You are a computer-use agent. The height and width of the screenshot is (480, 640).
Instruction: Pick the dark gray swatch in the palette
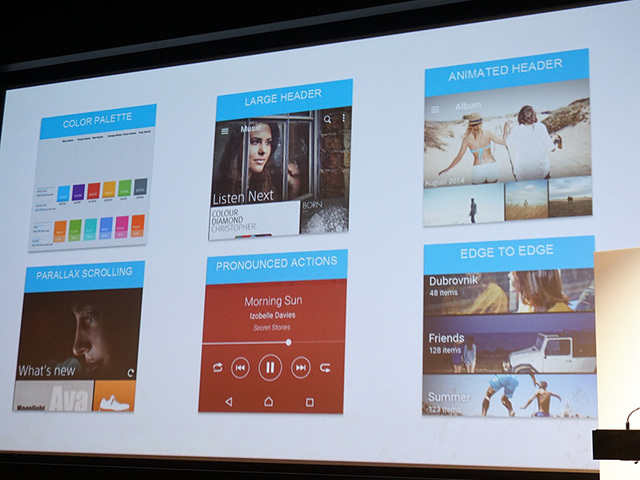pyautogui.click(x=140, y=187)
